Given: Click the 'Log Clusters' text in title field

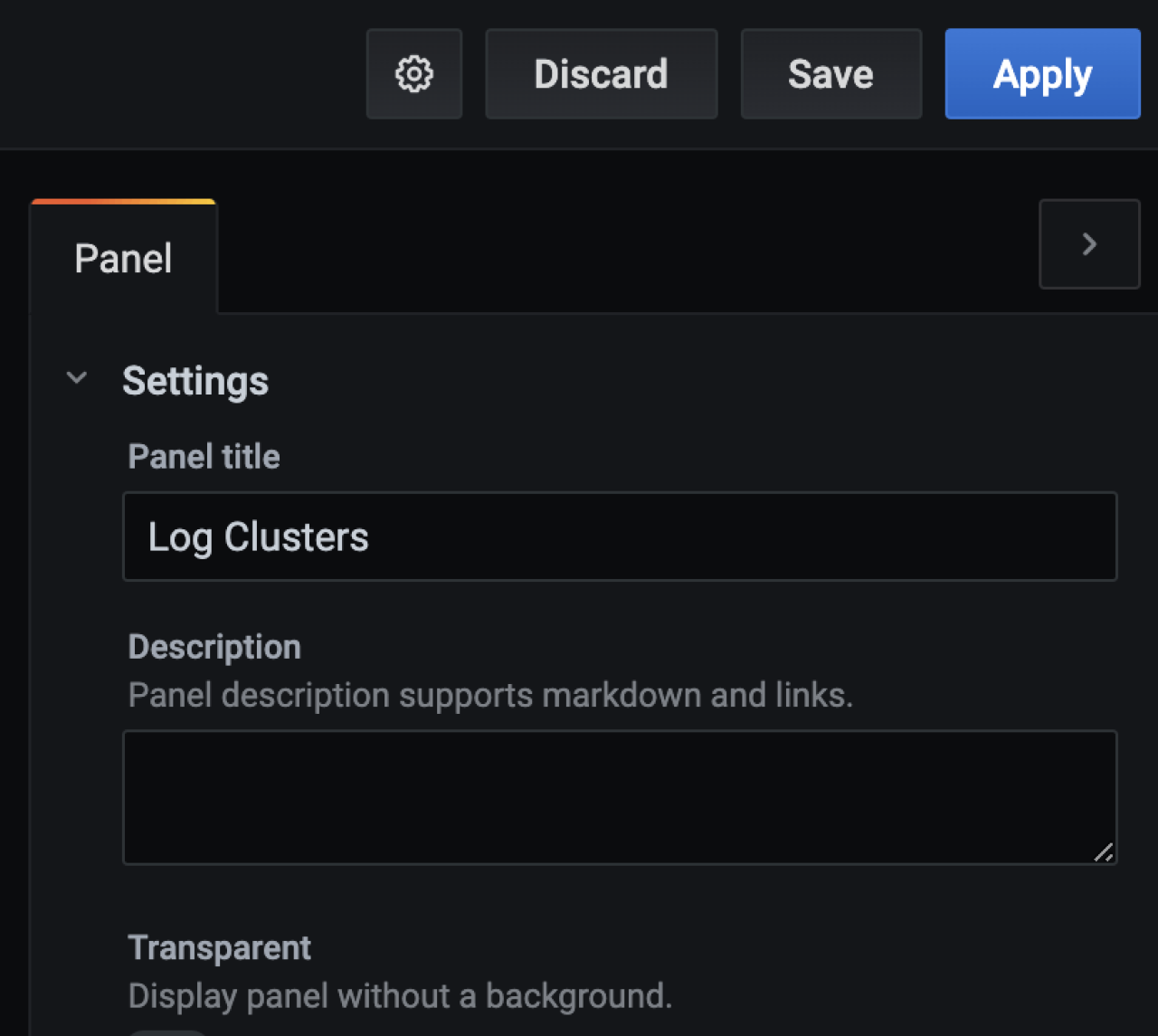Looking at the screenshot, I should coord(259,537).
